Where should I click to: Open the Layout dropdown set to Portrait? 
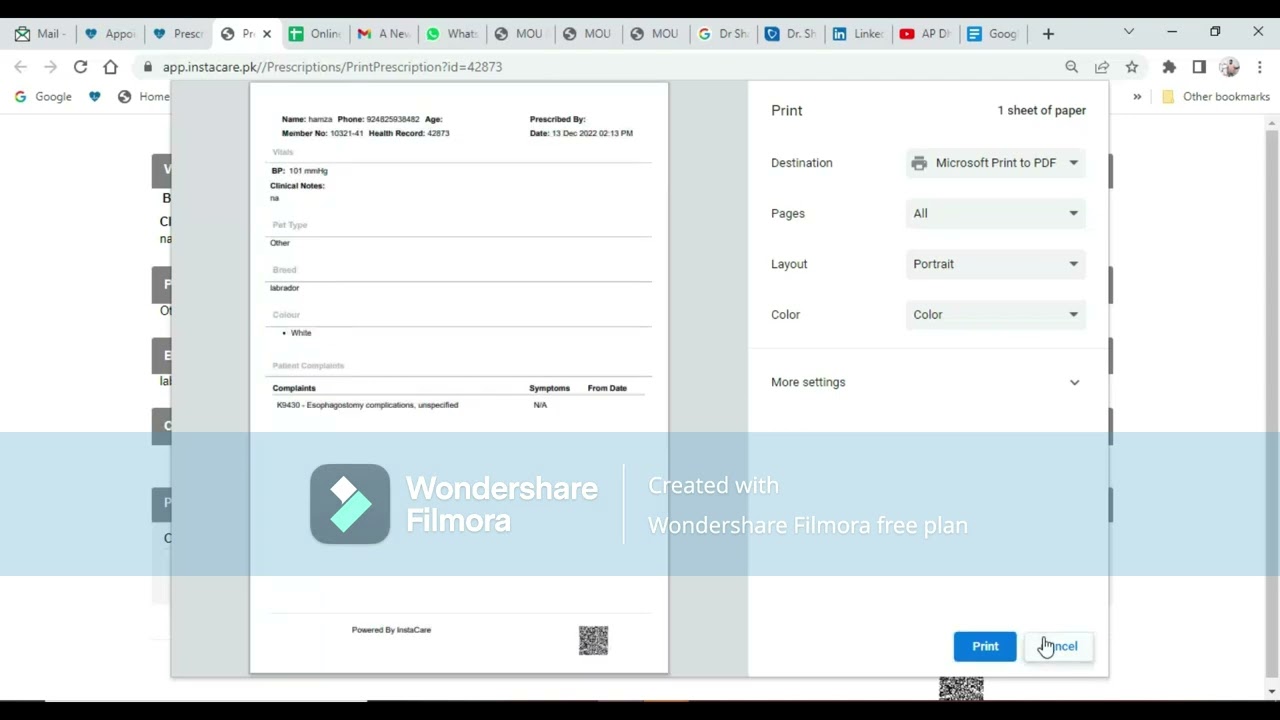pyautogui.click(x=995, y=264)
